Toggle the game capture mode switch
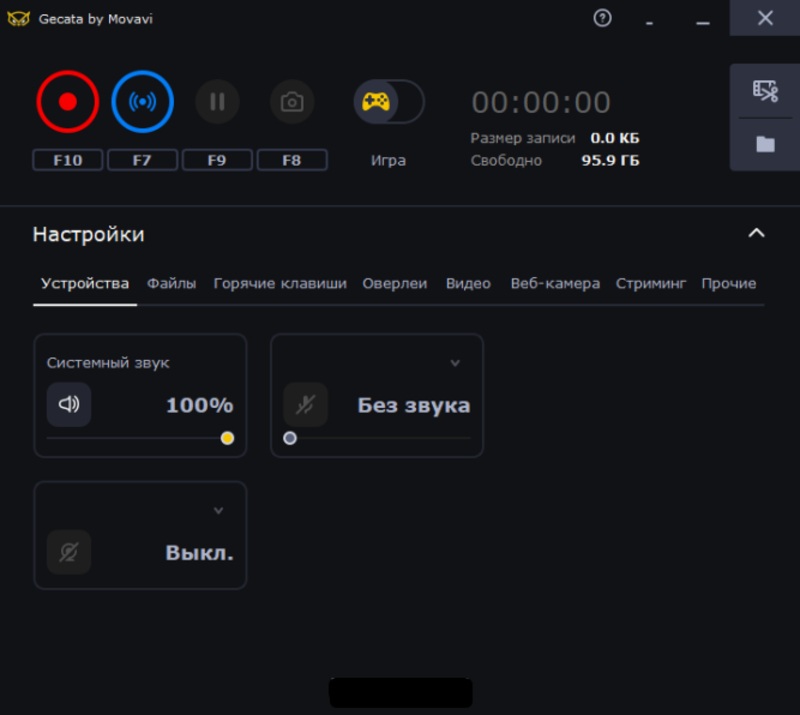The height and width of the screenshot is (715, 800). click(x=389, y=102)
